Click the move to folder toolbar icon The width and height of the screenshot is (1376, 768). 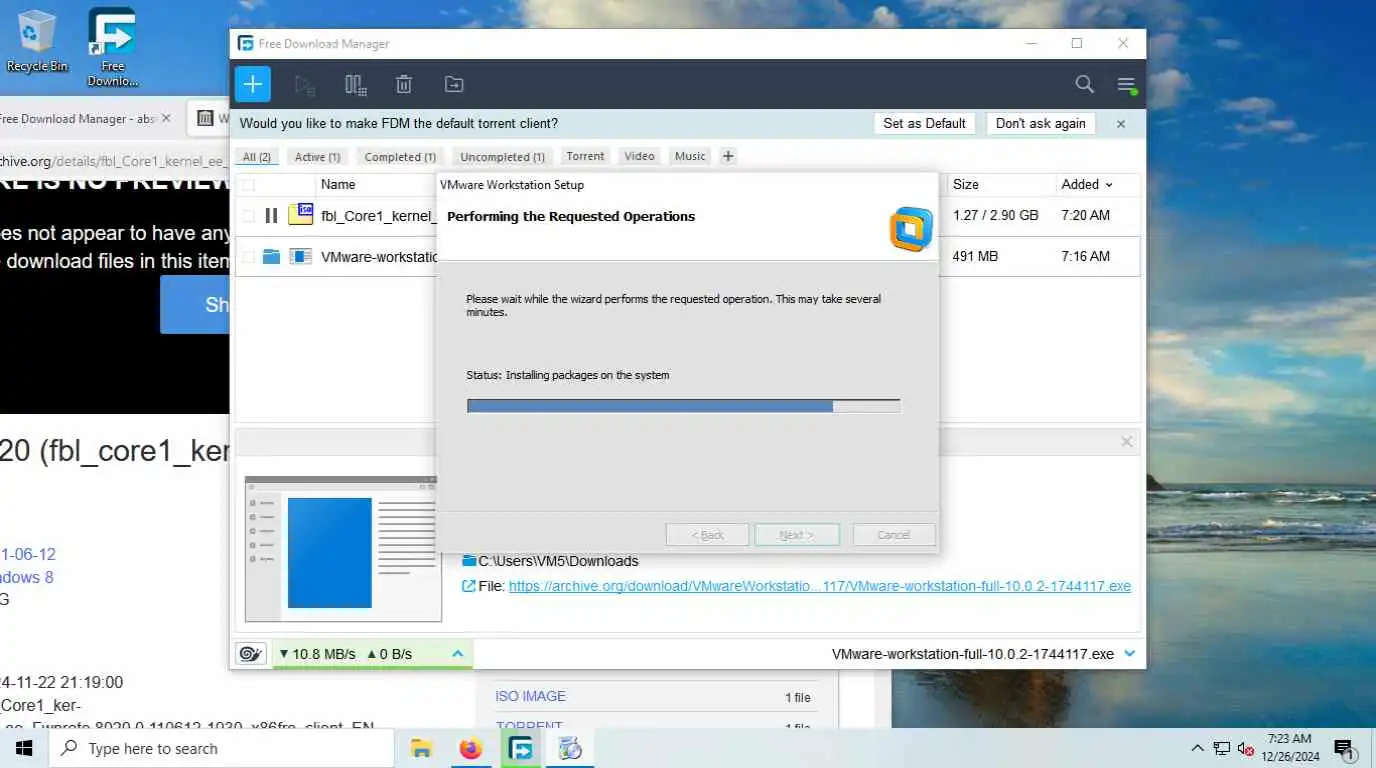coord(454,85)
